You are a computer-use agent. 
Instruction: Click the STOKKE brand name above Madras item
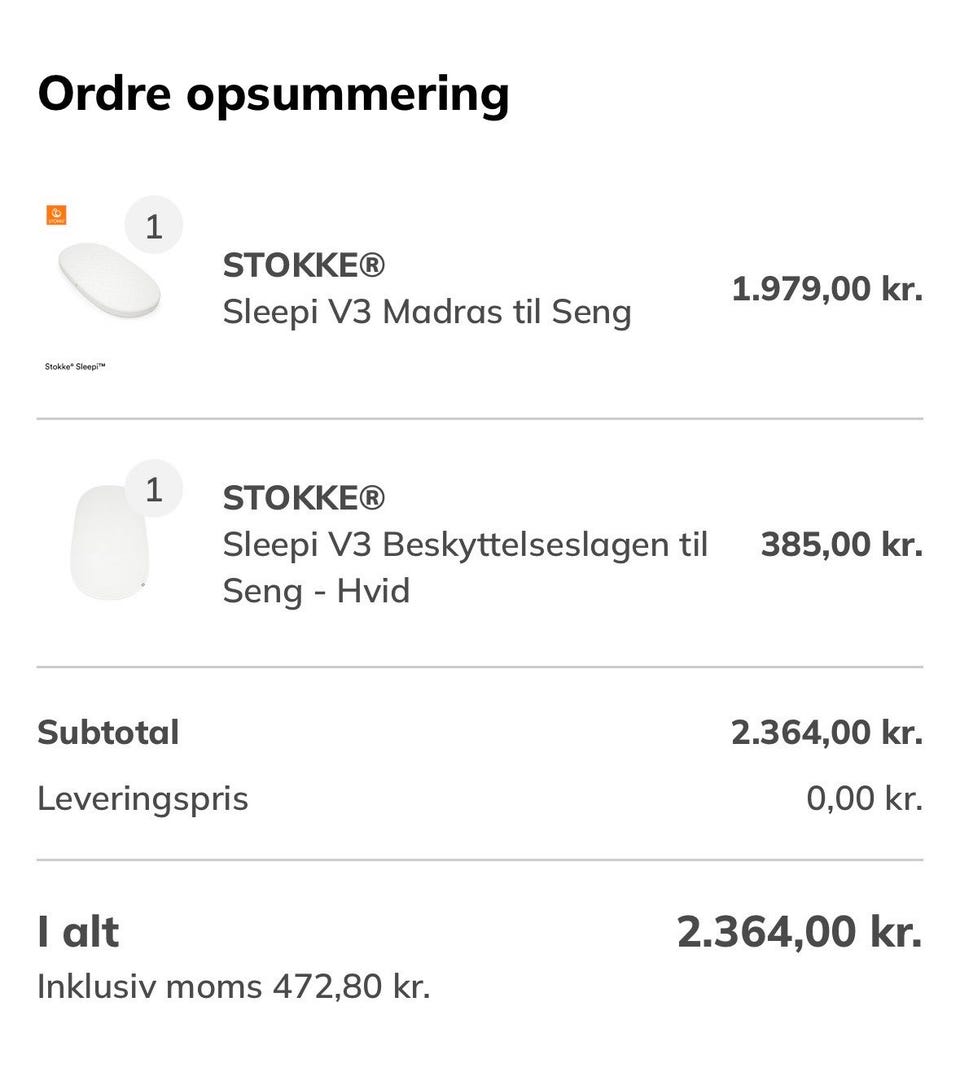click(303, 266)
